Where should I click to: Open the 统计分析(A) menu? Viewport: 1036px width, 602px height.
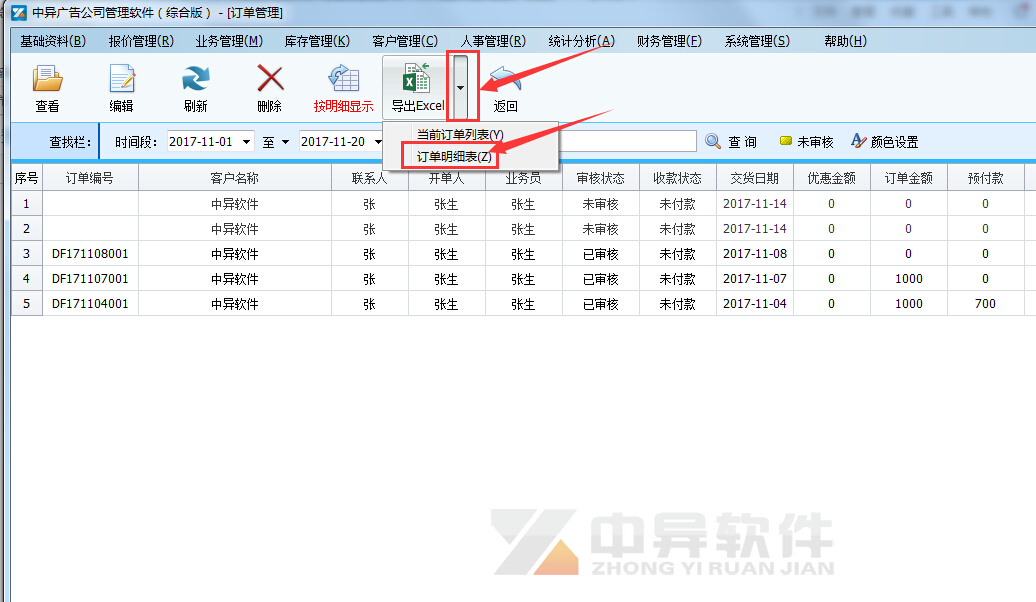(581, 41)
